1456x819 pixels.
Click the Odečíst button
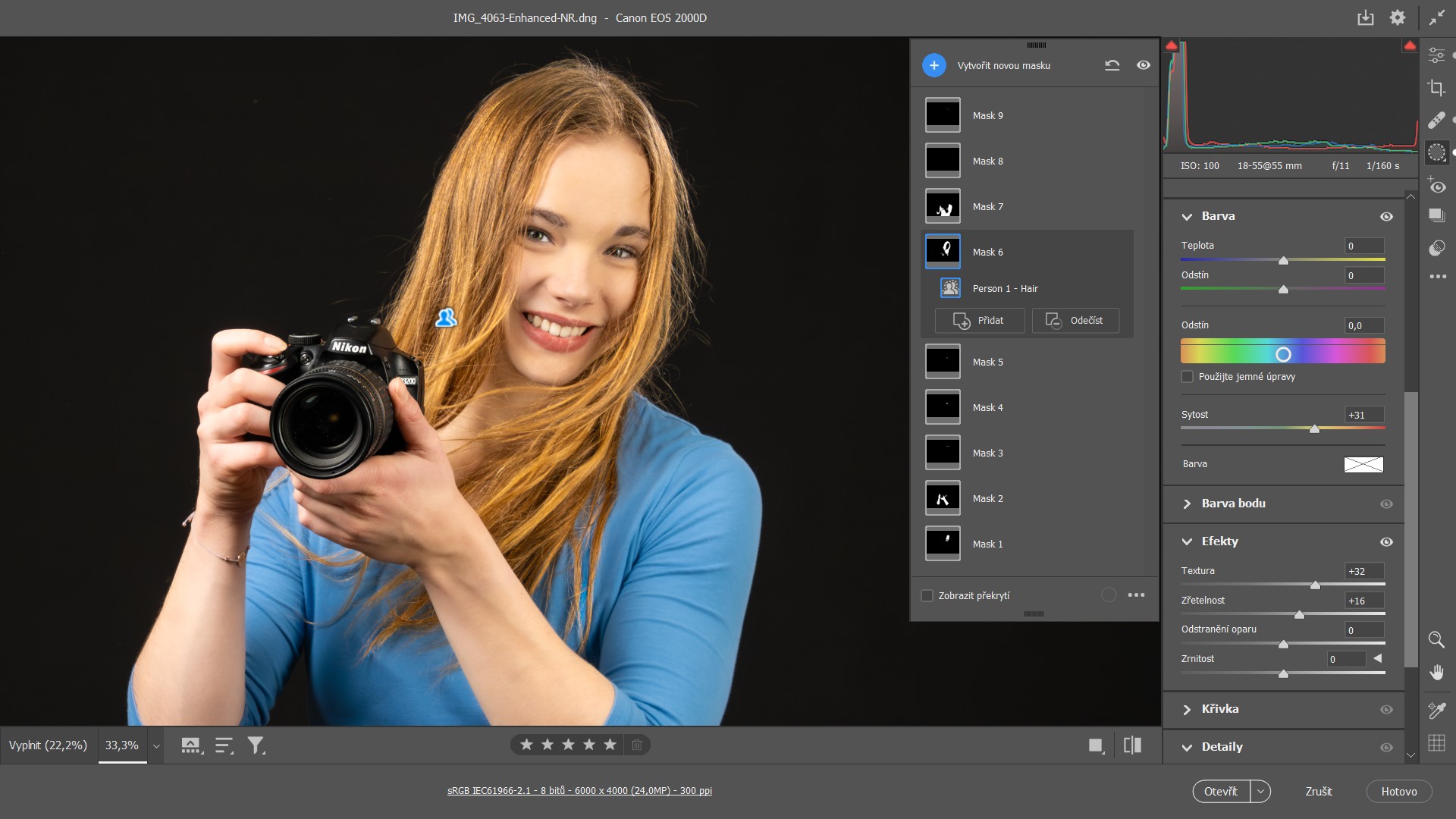pos(1075,321)
